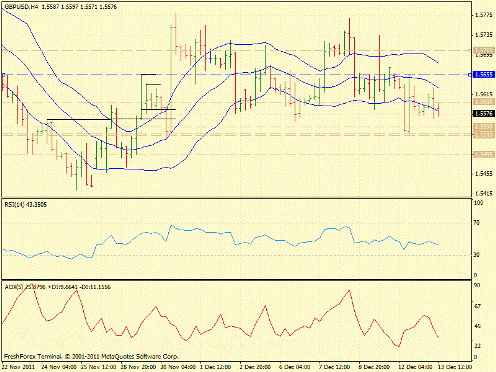Select the top tan dashed line's right circle handle
The width and height of the screenshot is (496, 372).
click(x=470, y=51)
